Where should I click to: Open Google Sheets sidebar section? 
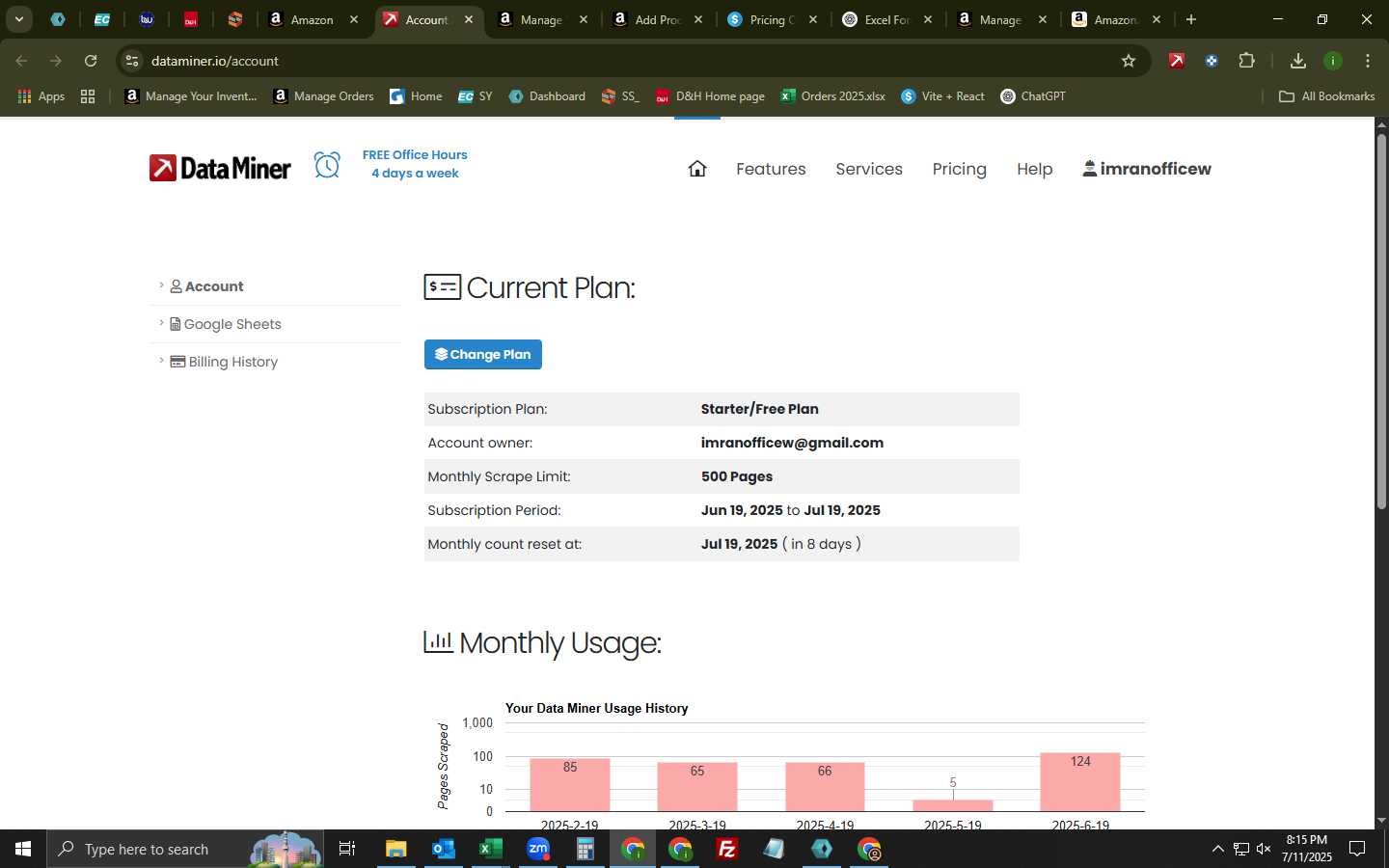[226, 324]
